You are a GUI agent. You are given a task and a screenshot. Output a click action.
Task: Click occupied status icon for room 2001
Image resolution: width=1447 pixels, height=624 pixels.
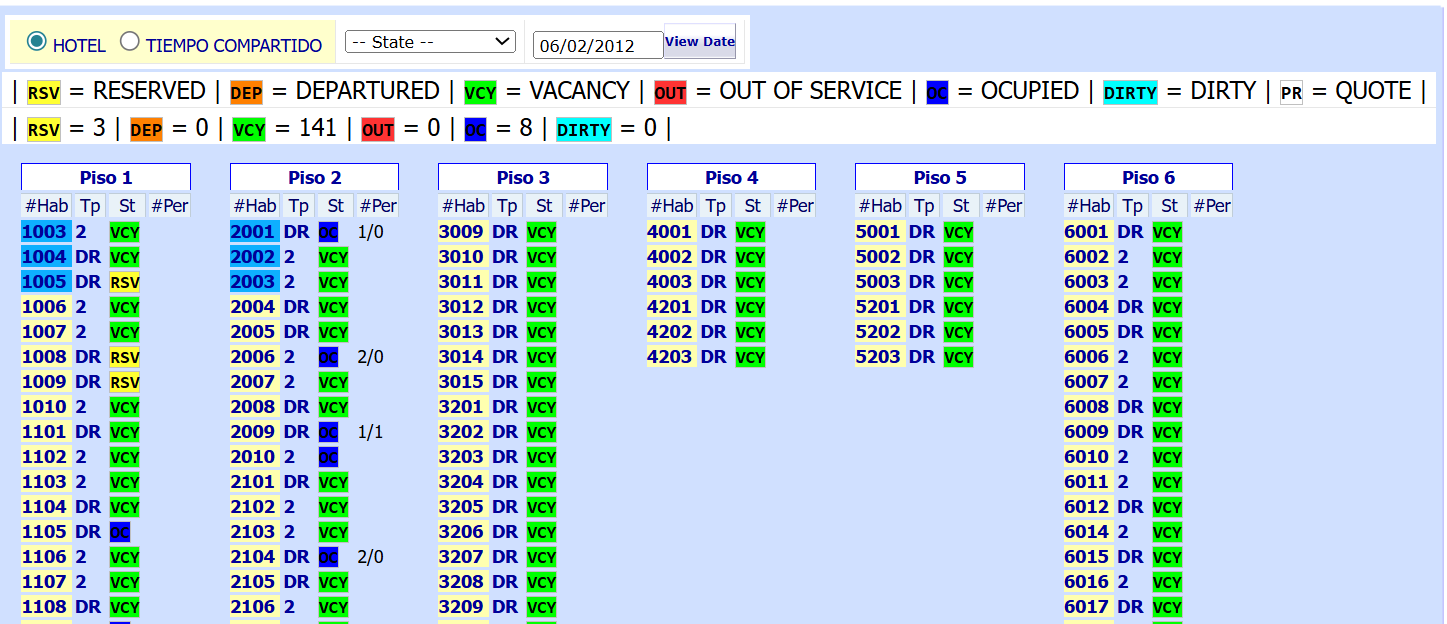(x=328, y=232)
